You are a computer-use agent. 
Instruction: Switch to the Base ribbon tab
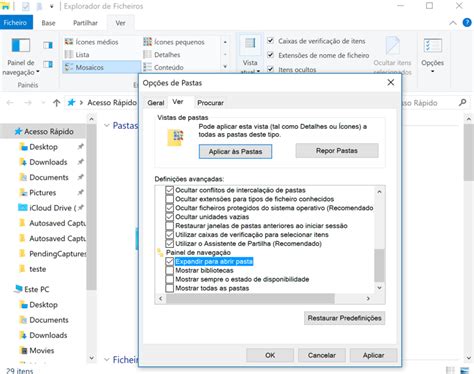(48, 23)
